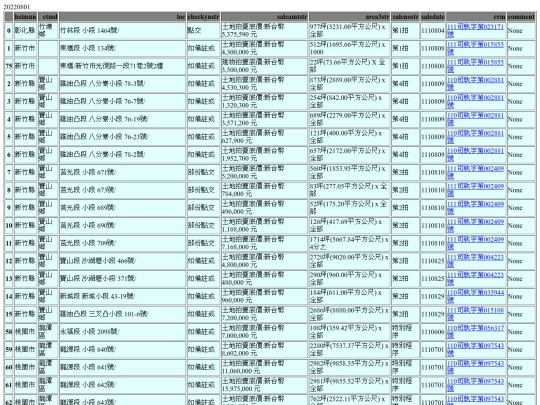Image resolution: width=540 pixels, height=405 pixels.
Task: Select the 7,200,000 元 sale amount cell
Action: tap(264, 314)
